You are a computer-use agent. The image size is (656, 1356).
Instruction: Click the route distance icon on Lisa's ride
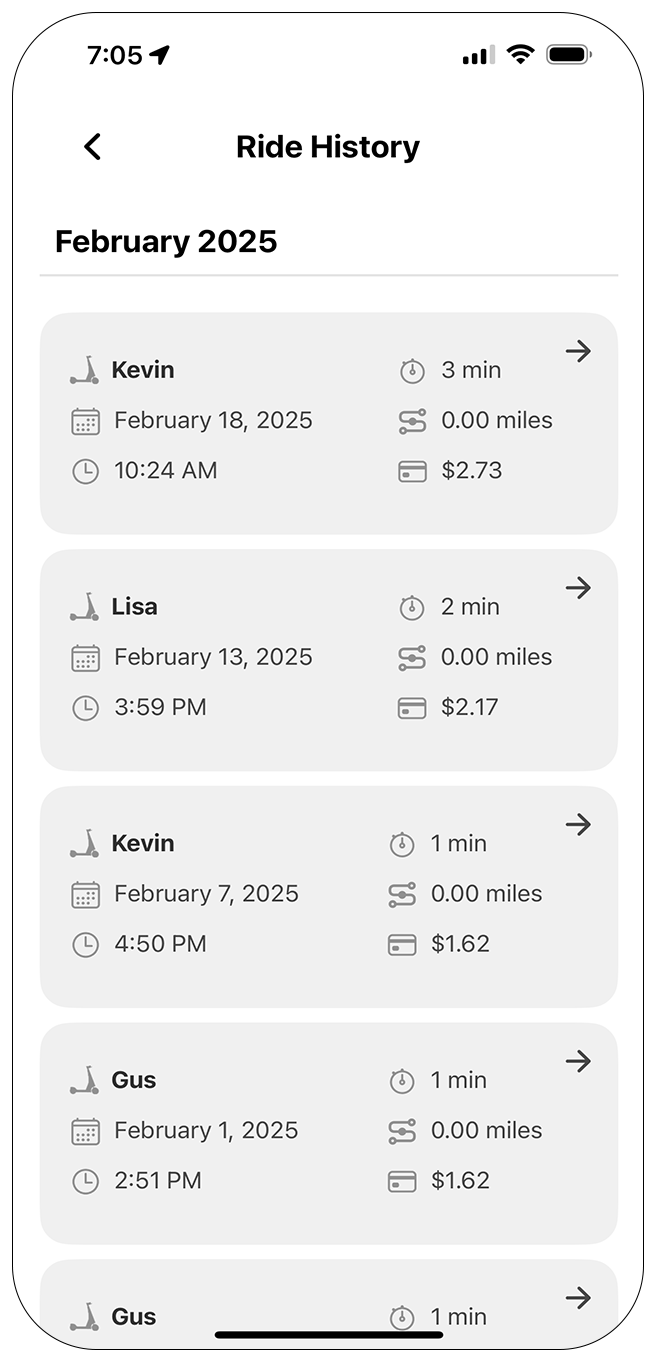tap(412, 658)
